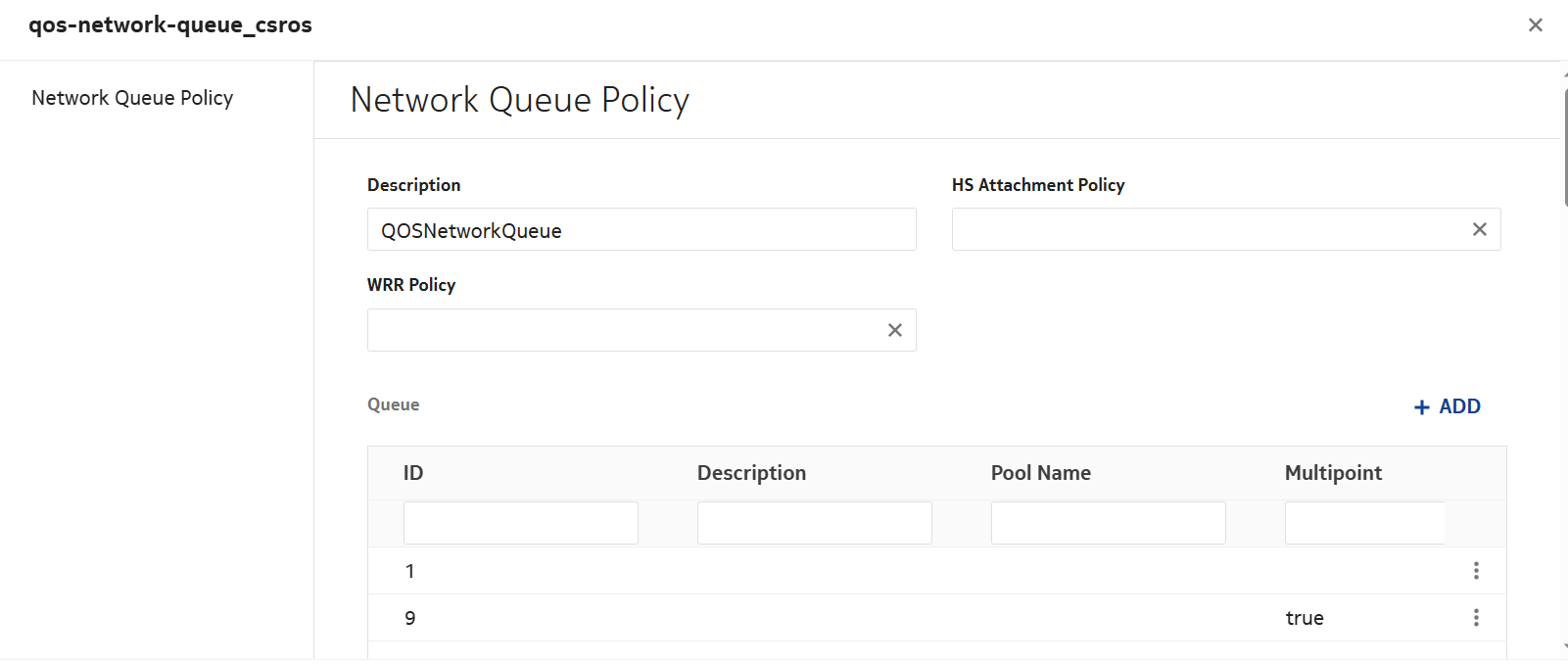Open the actions menu for queue 9
1568x665 pixels.
pyautogui.click(x=1475, y=618)
